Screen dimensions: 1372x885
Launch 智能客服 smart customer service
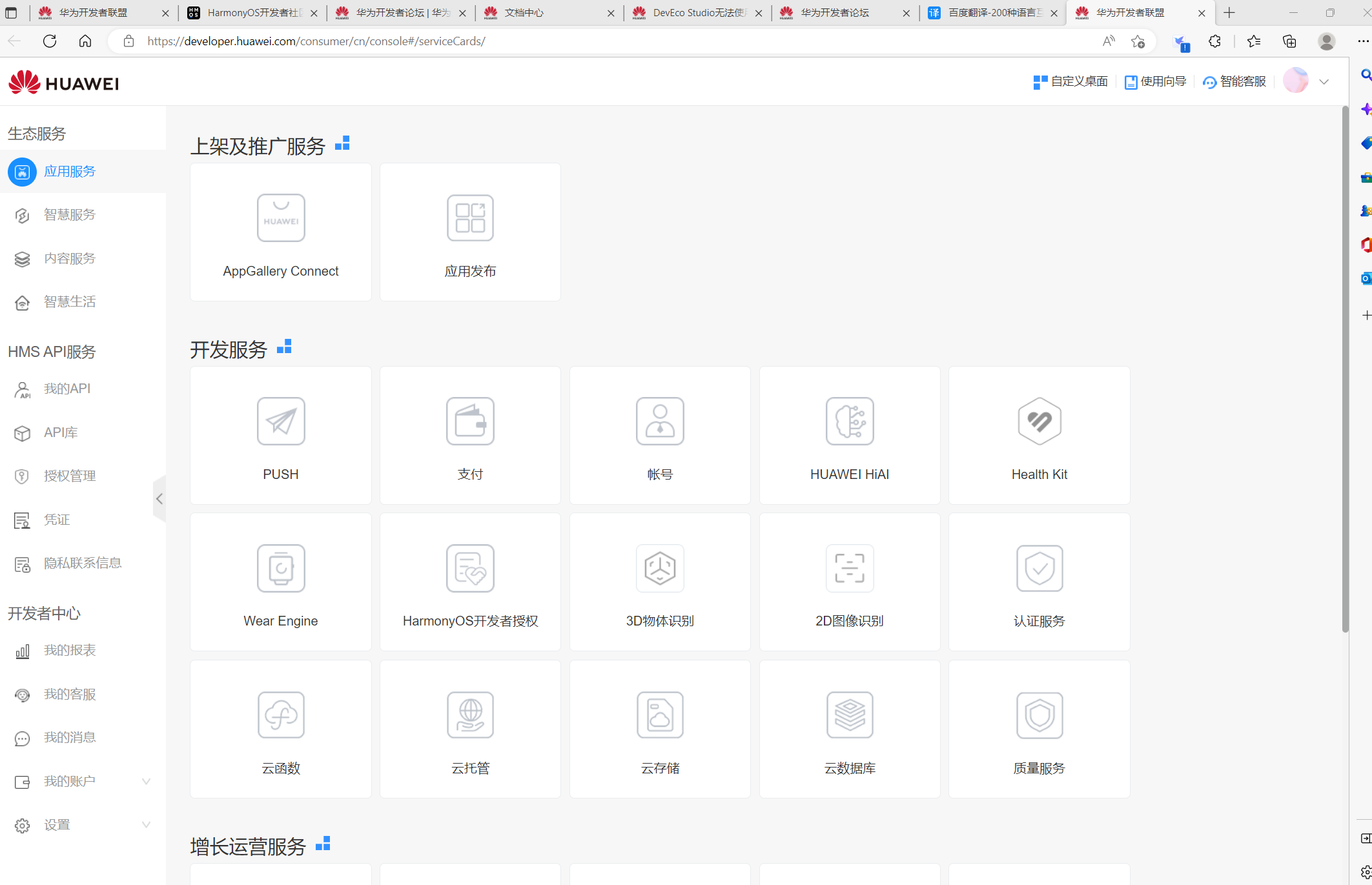(x=1233, y=81)
